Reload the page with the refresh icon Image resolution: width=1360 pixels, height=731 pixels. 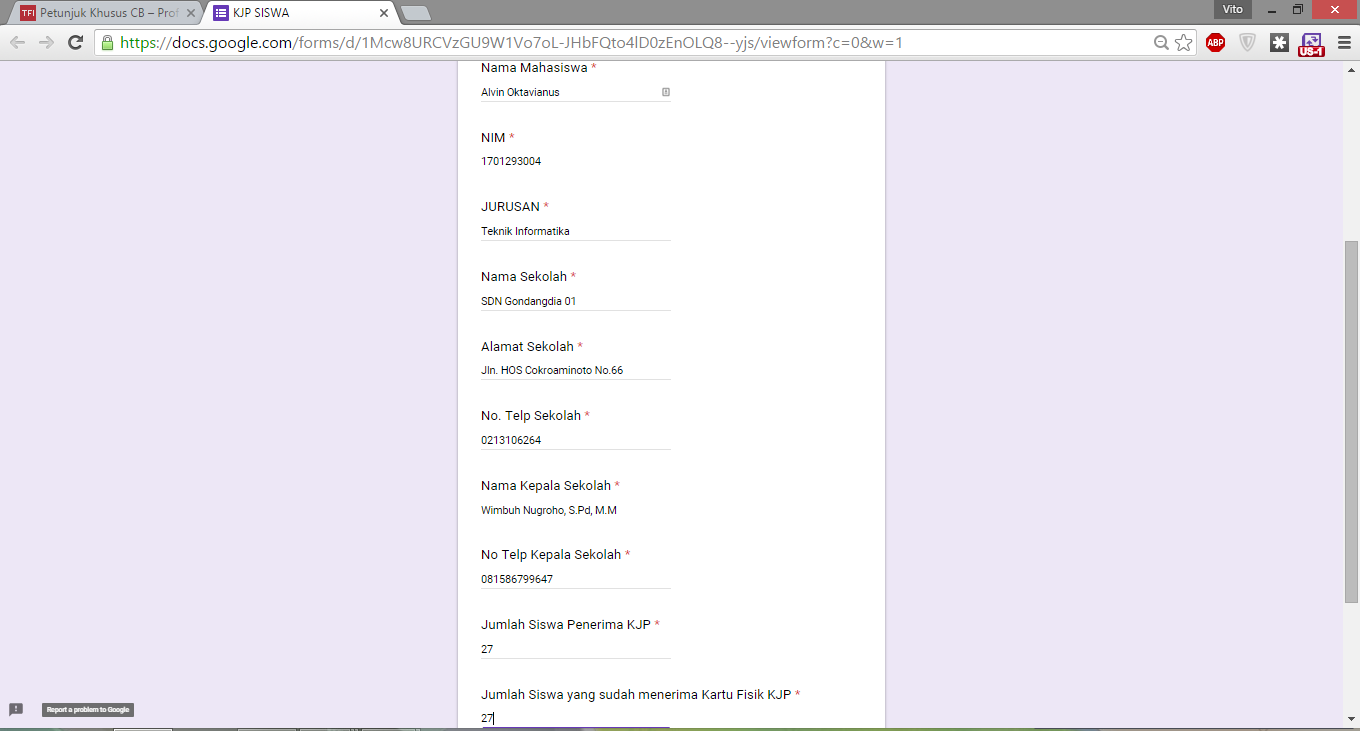[75, 42]
